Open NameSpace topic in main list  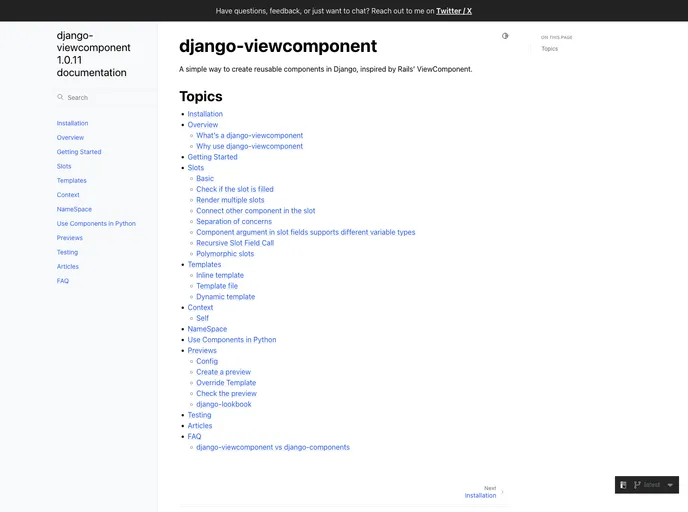[207, 329]
